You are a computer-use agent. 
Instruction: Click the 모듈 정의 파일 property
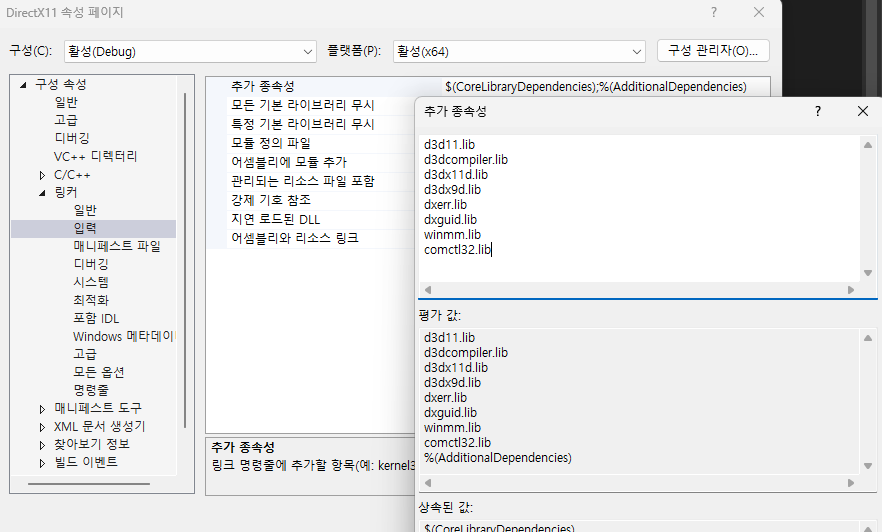point(271,143)
